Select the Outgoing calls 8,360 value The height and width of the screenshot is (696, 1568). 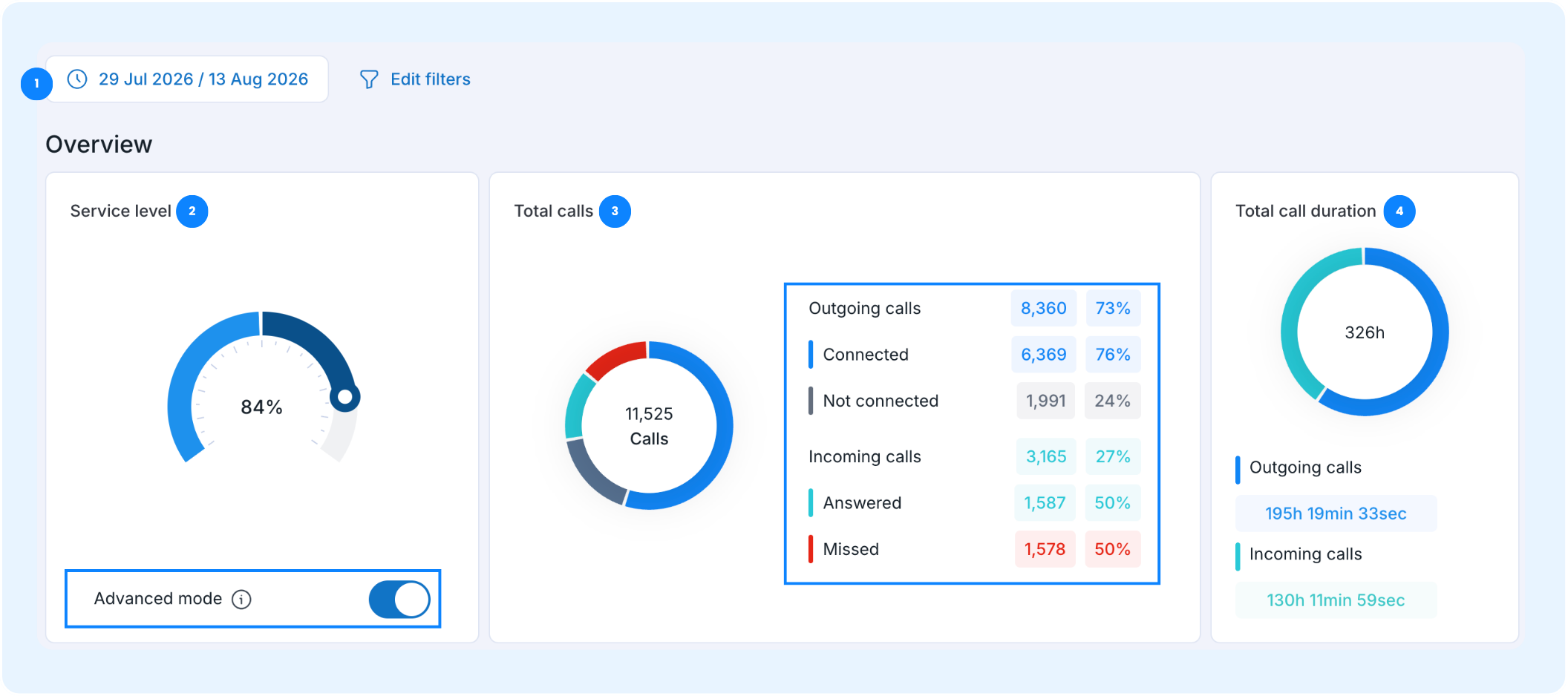coord(1043,309)
